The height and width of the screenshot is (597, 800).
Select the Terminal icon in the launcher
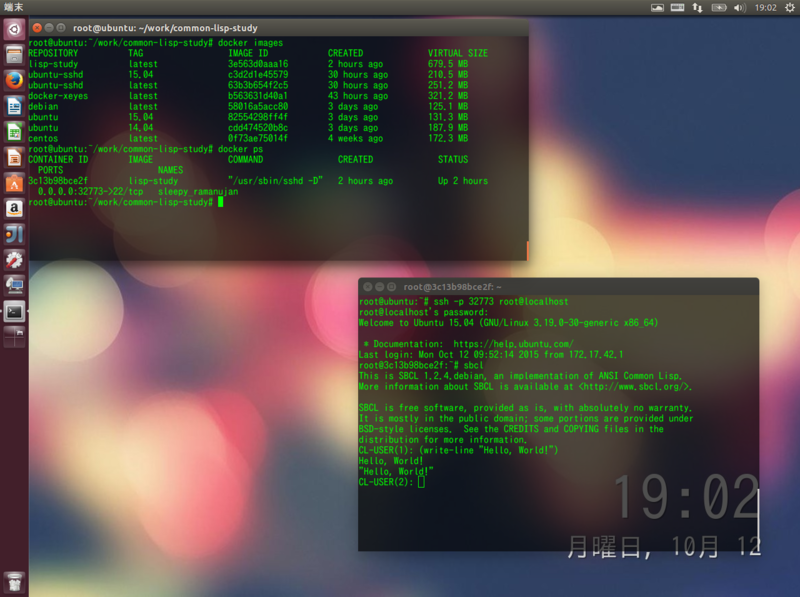(x=14, y=312)
